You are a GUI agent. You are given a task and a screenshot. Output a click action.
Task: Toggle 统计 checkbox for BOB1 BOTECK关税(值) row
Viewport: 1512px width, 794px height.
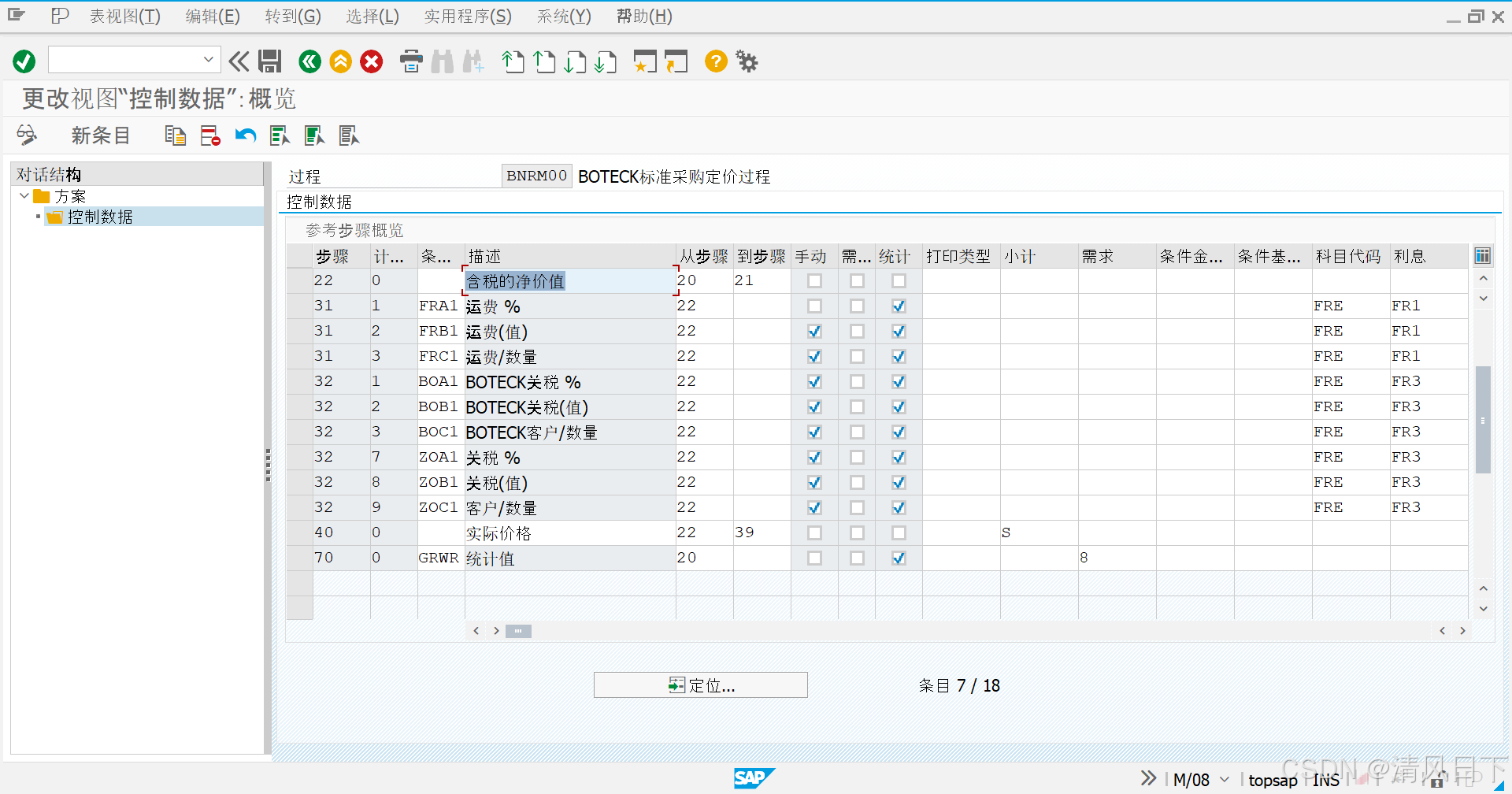pos(899,406)
